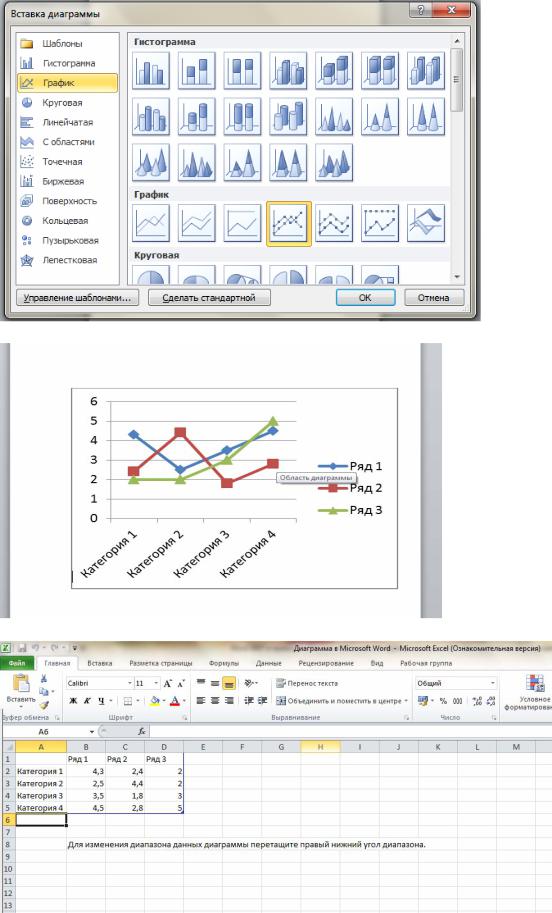This screenshot has height=913, width=552.
Task: Open the Файл tab in Excel
Action: coord(17,663)
